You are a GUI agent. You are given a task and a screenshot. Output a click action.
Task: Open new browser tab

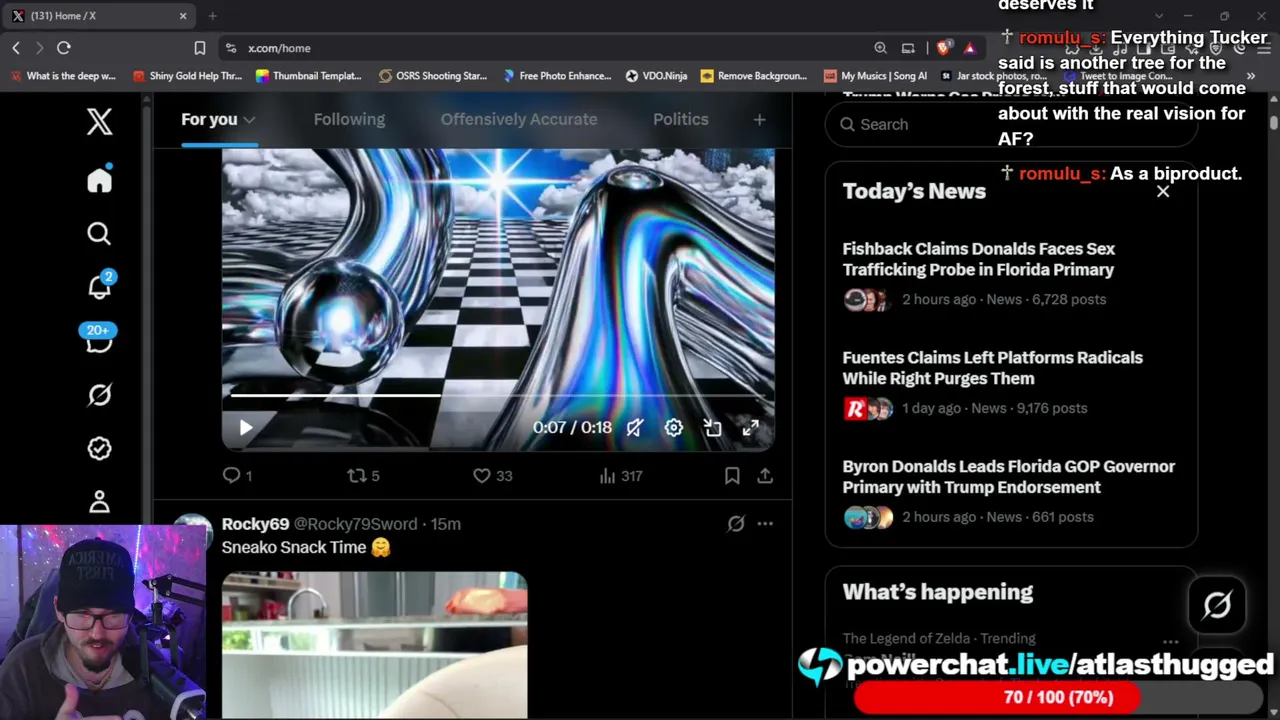[x=212, y=16]
